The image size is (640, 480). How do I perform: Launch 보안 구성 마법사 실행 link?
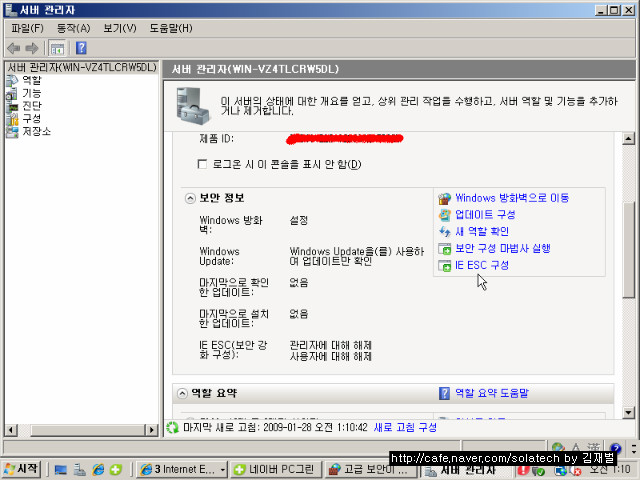coord(502,248)
